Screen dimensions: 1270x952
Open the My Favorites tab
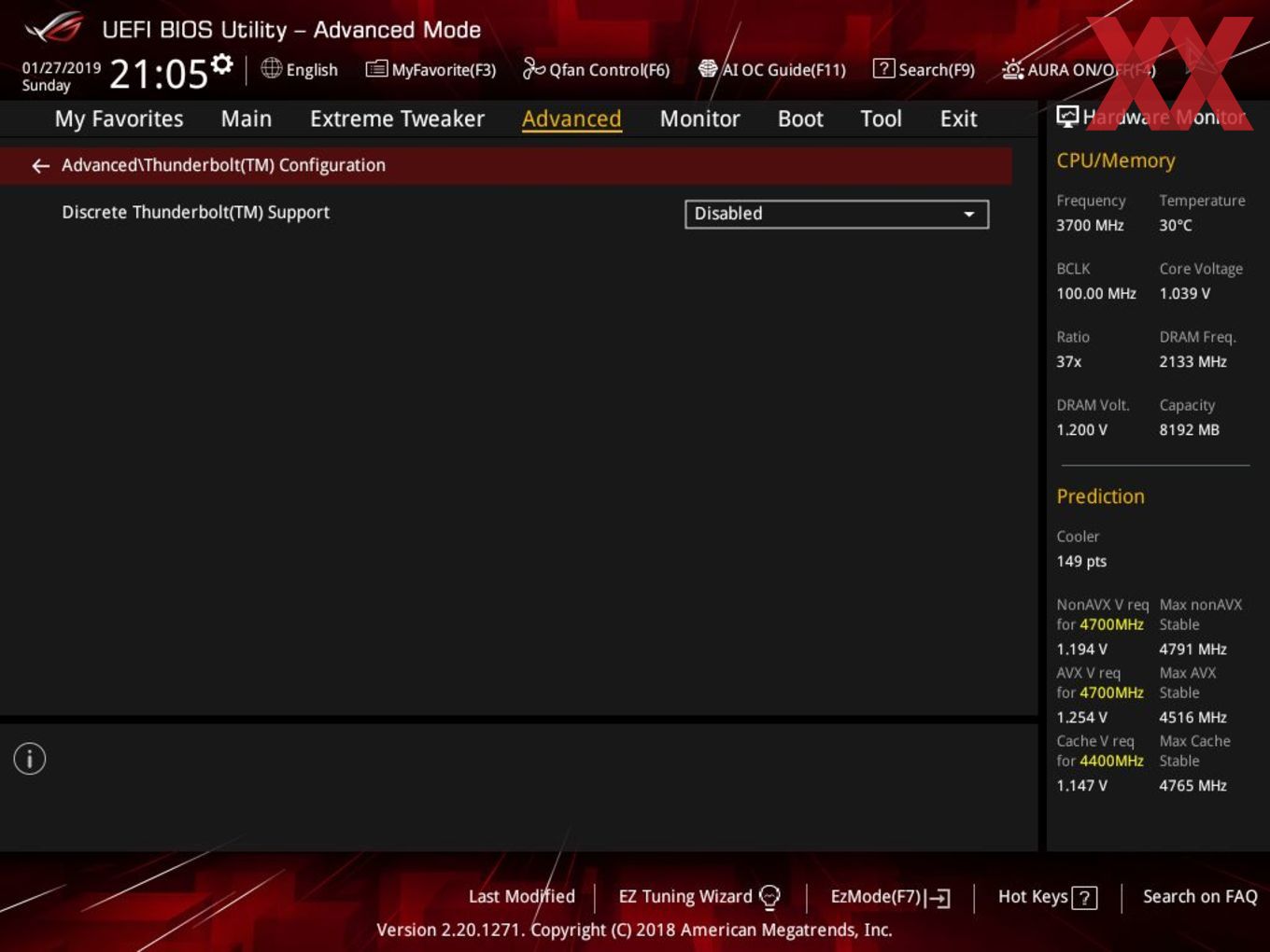[x=119, y=119]
